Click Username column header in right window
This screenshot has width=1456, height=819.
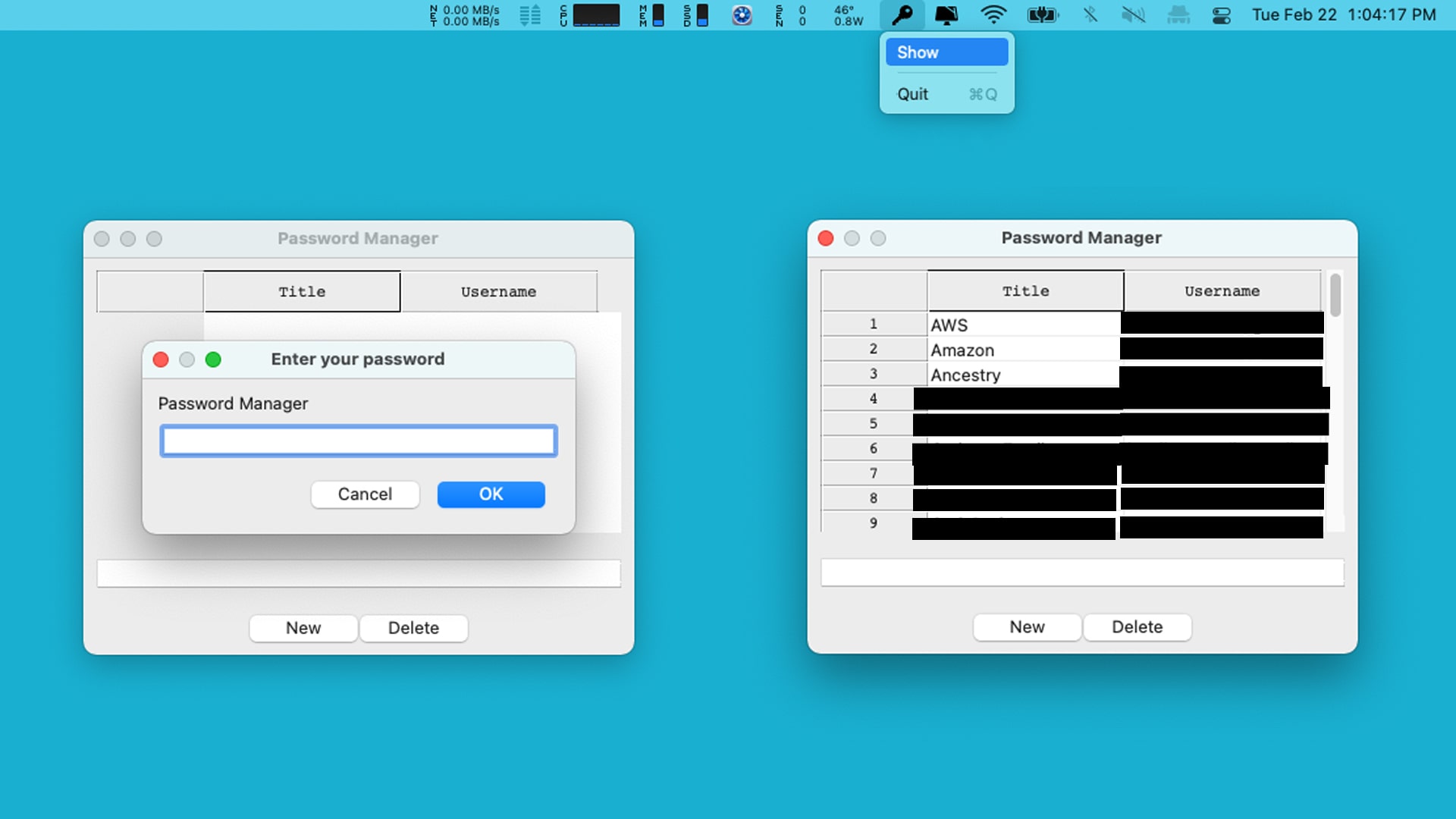(x=1222, y=291)
